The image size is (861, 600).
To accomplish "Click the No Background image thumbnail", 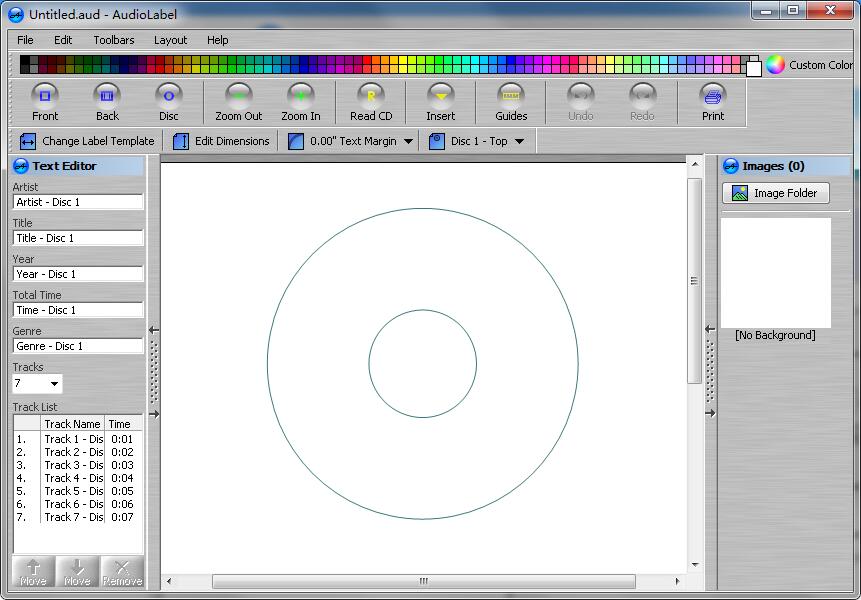I will [775, 273].
